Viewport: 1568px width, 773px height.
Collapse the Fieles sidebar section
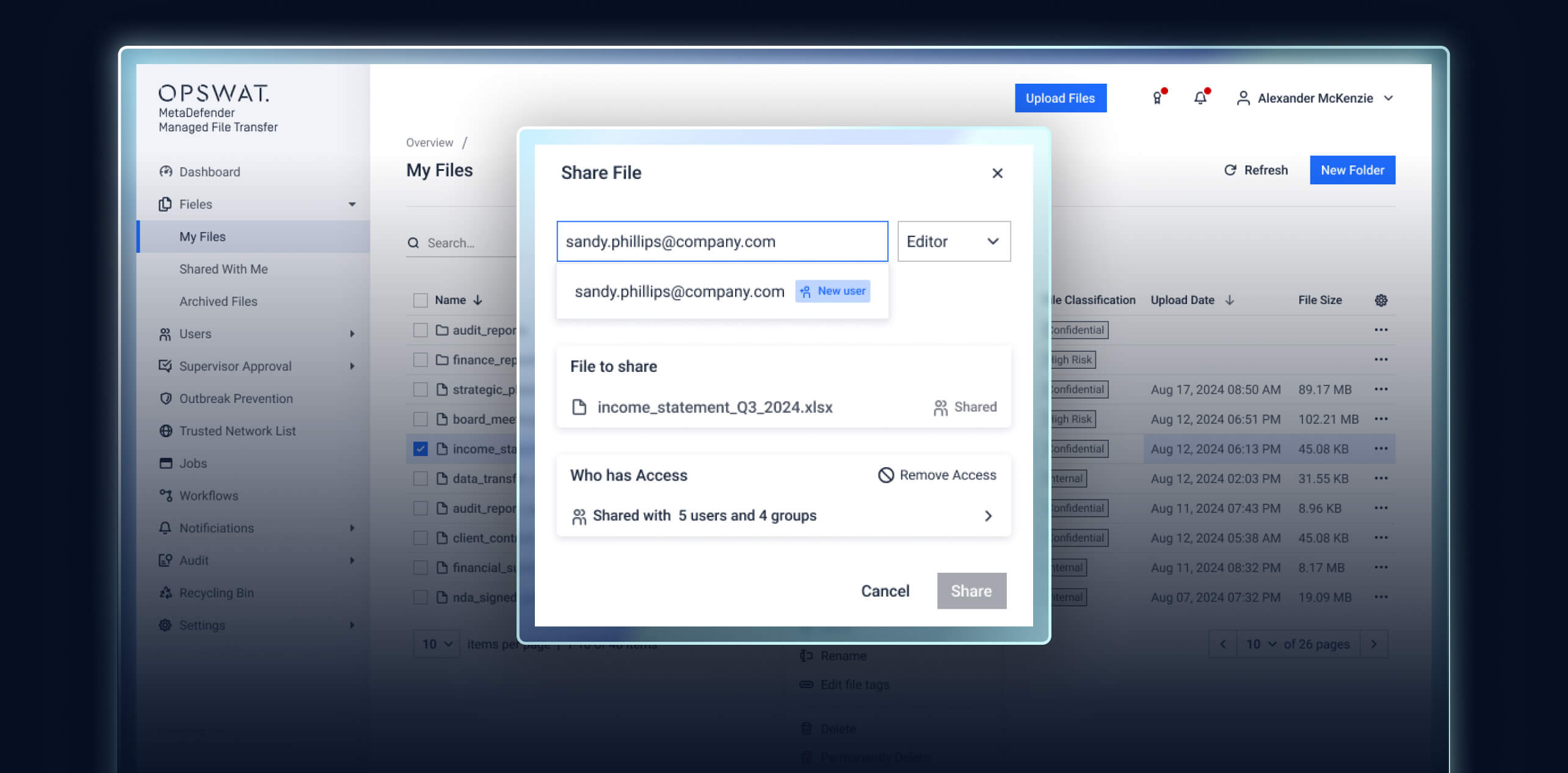pyautogui.click(x=353, y=204)
